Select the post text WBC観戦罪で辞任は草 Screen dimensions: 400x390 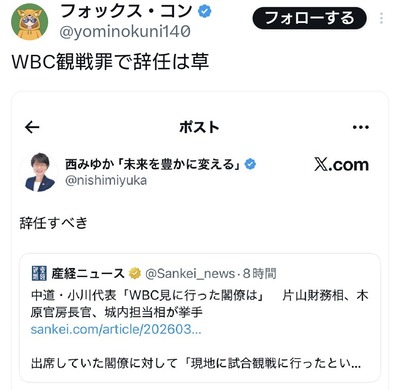[110, 62]
